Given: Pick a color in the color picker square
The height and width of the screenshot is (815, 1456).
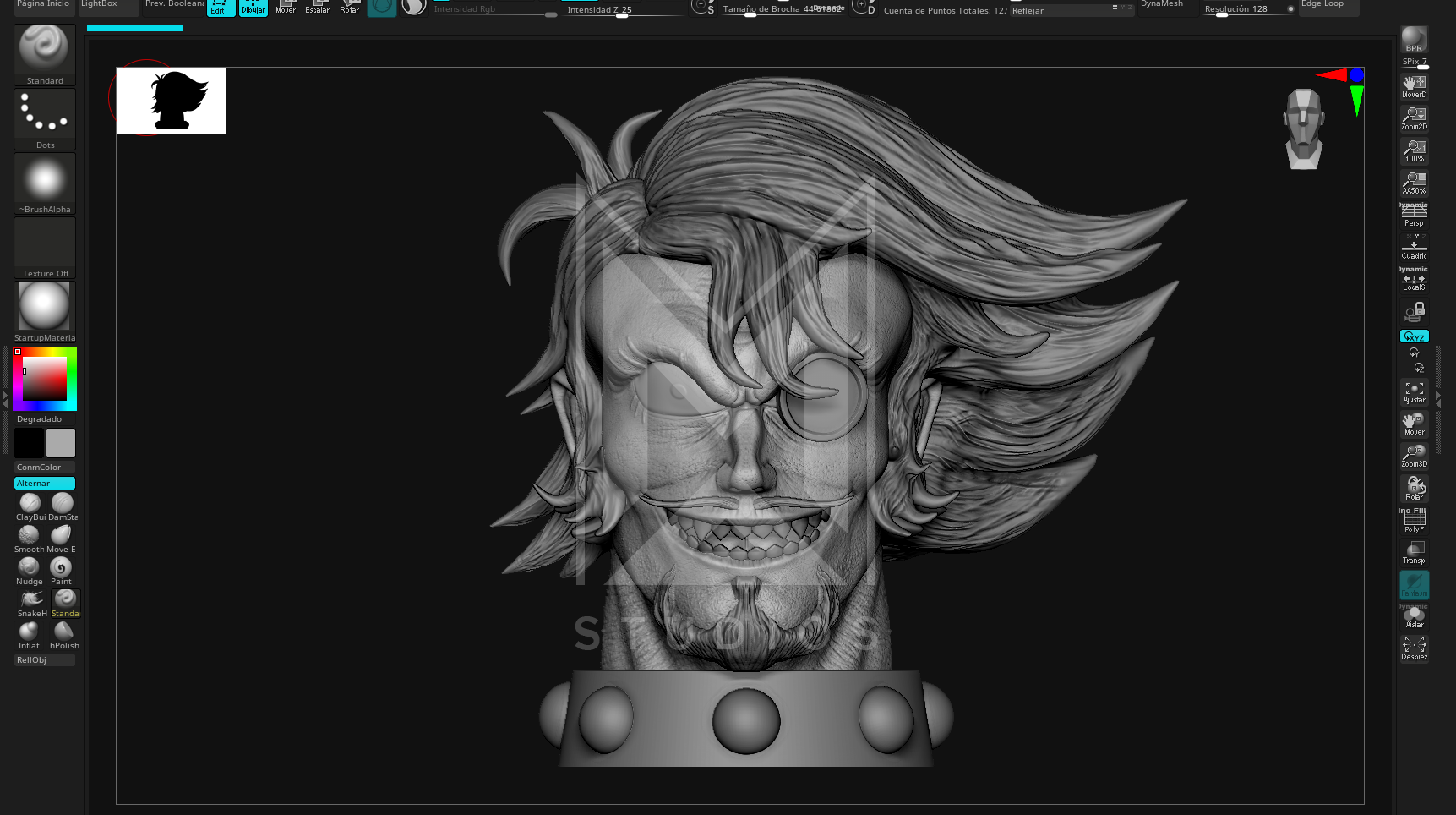Looking at the screenshot, I should [45, 379].
